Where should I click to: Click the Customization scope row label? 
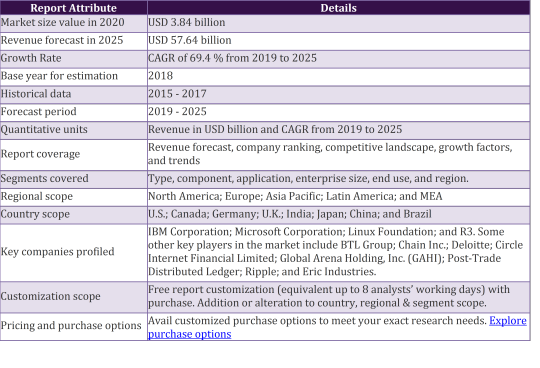click(x=51, y=296)
